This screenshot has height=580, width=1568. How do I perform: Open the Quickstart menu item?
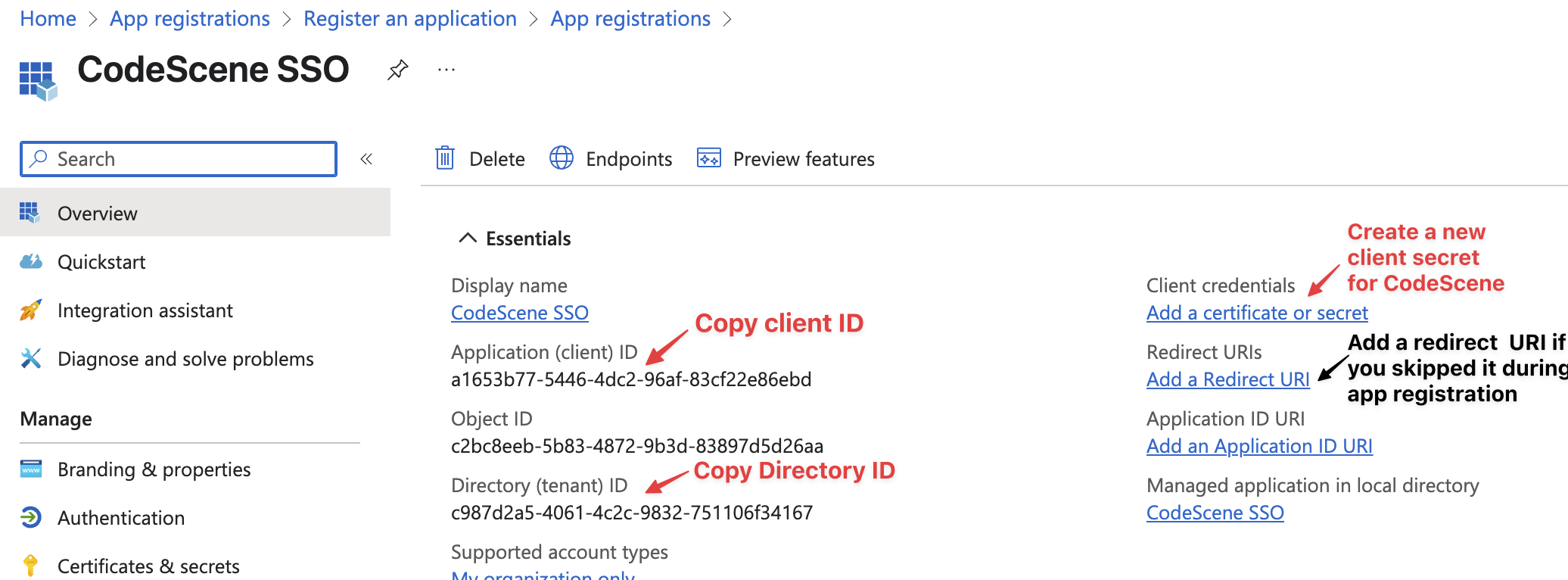(195, 261)
